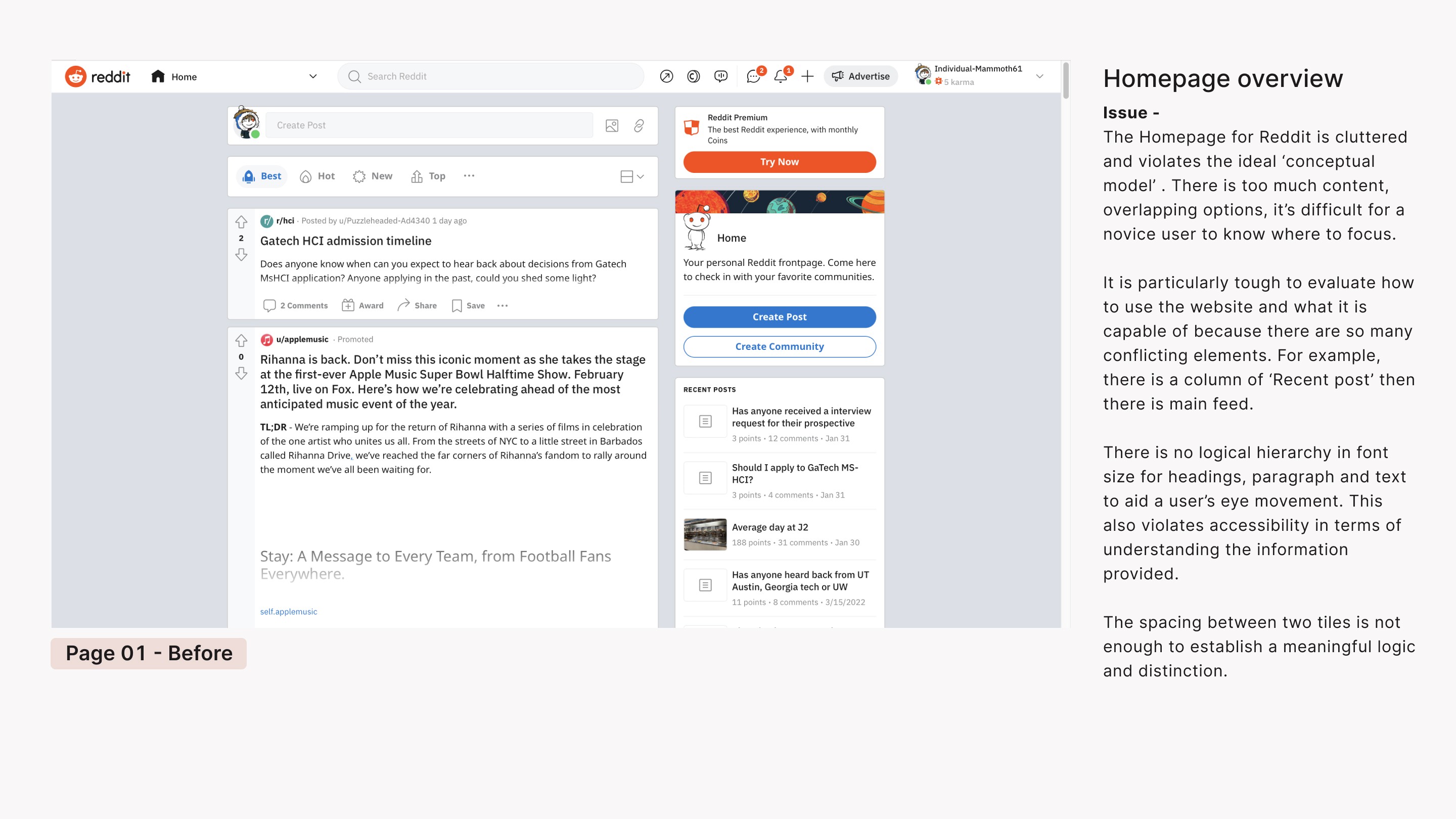Screen dimensions: 1456x819
Task: Open the Home feed dropdown chevron
Action: pos(313,76)
